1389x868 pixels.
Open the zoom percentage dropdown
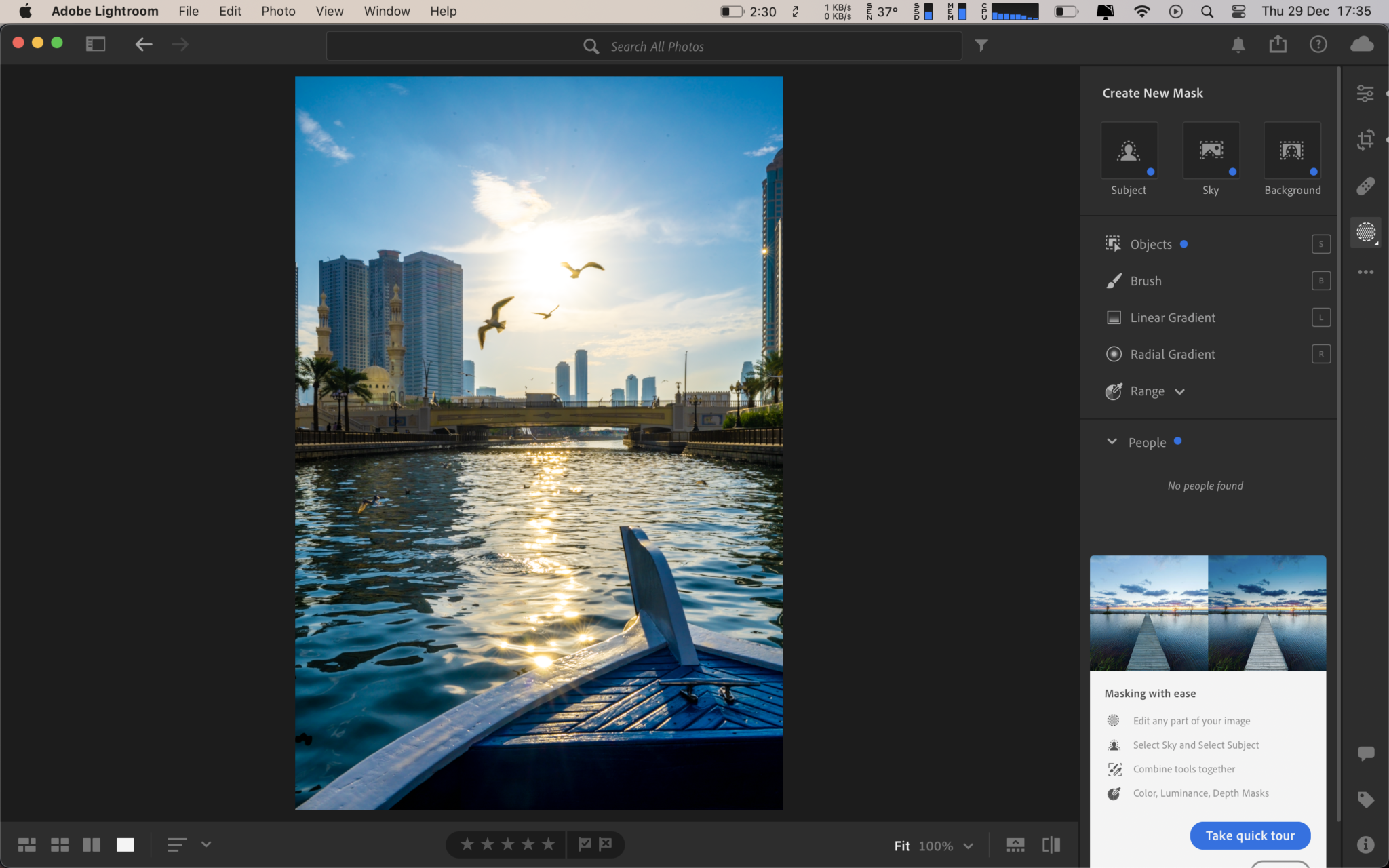tap(968, 846)
